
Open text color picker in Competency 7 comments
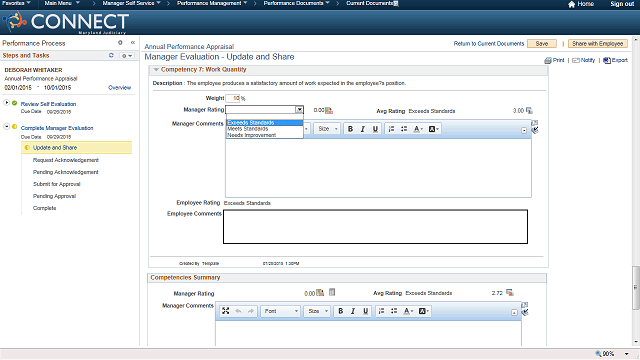(418, 129)
